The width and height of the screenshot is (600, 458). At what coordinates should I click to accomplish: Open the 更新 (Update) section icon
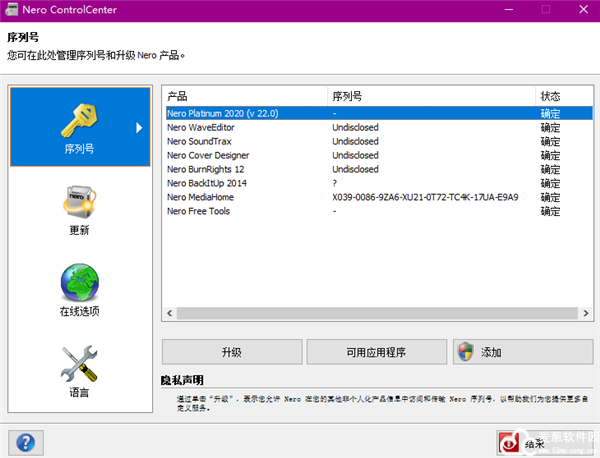[x=80, y=202]
